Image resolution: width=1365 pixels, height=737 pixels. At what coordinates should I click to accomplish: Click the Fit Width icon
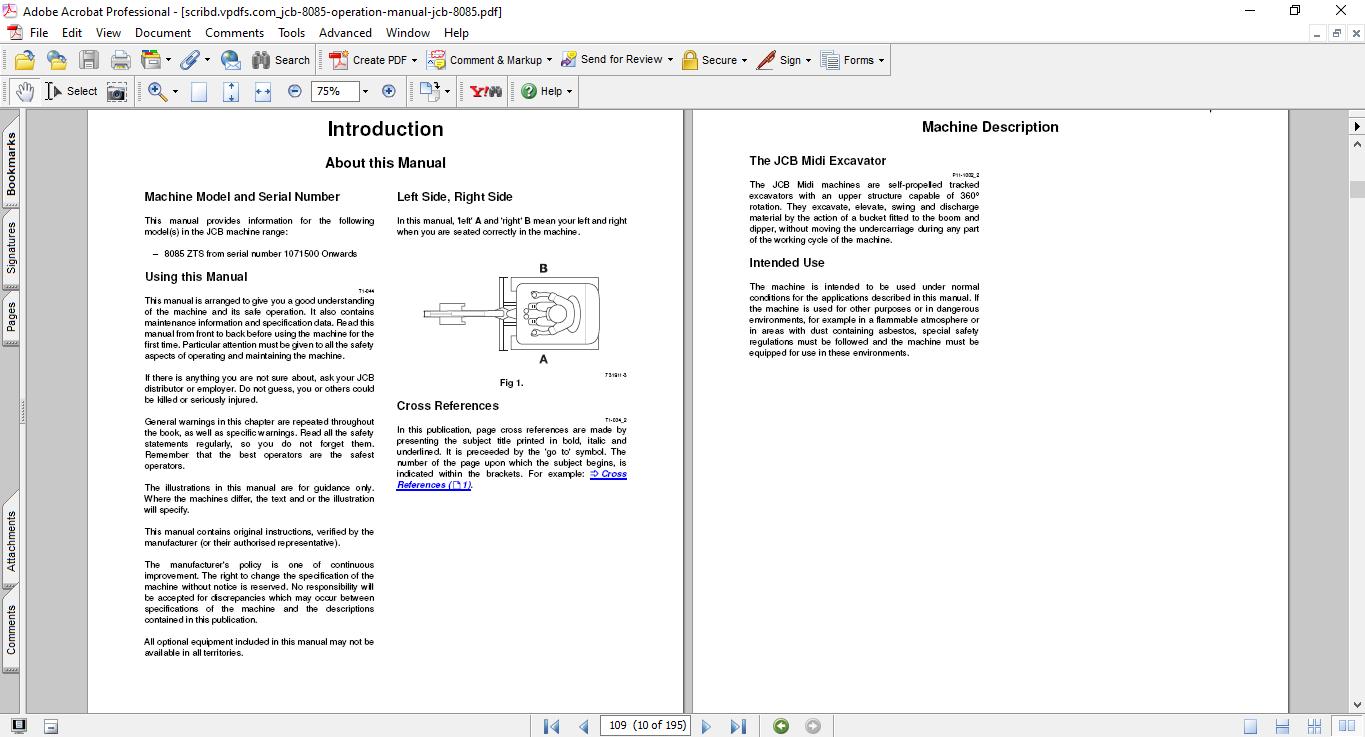[x=263, y=91]
